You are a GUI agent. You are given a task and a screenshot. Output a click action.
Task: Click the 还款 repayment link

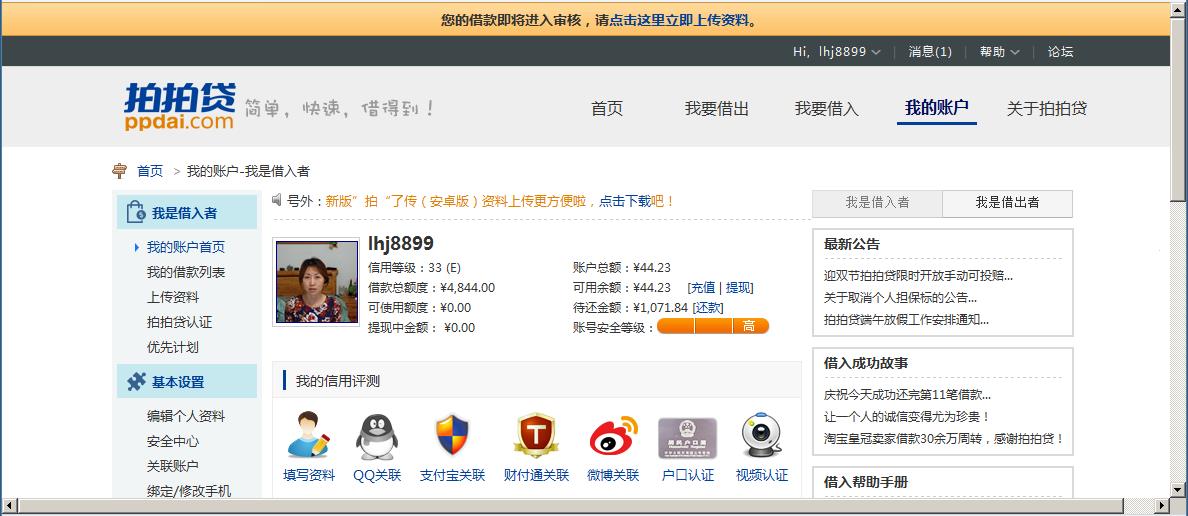[x=708, y=308]
